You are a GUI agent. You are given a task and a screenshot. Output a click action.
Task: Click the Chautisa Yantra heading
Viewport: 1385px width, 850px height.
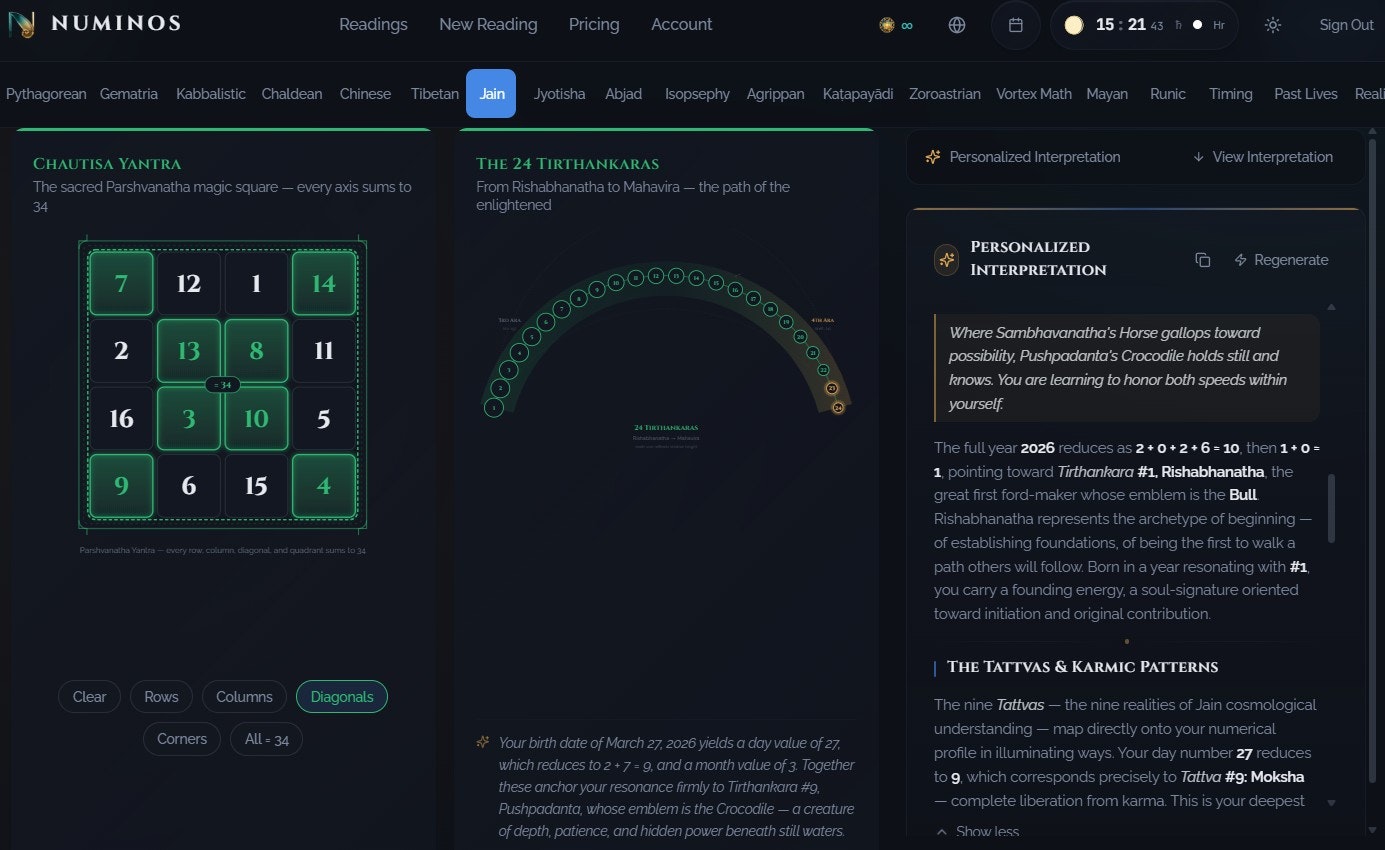(107, 163)
